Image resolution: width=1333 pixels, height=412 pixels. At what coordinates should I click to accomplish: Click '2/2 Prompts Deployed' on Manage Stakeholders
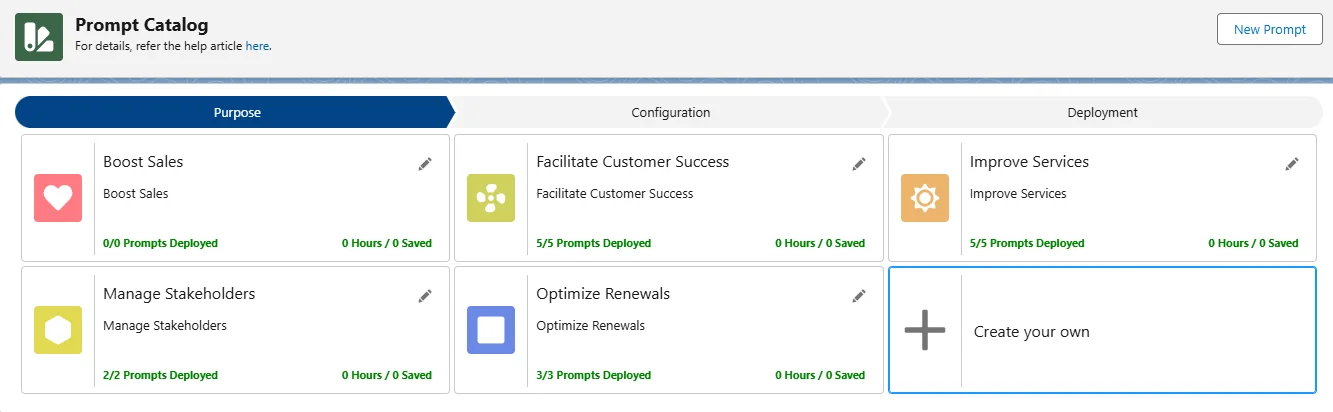pyautogui.click(x=160, y=375)
